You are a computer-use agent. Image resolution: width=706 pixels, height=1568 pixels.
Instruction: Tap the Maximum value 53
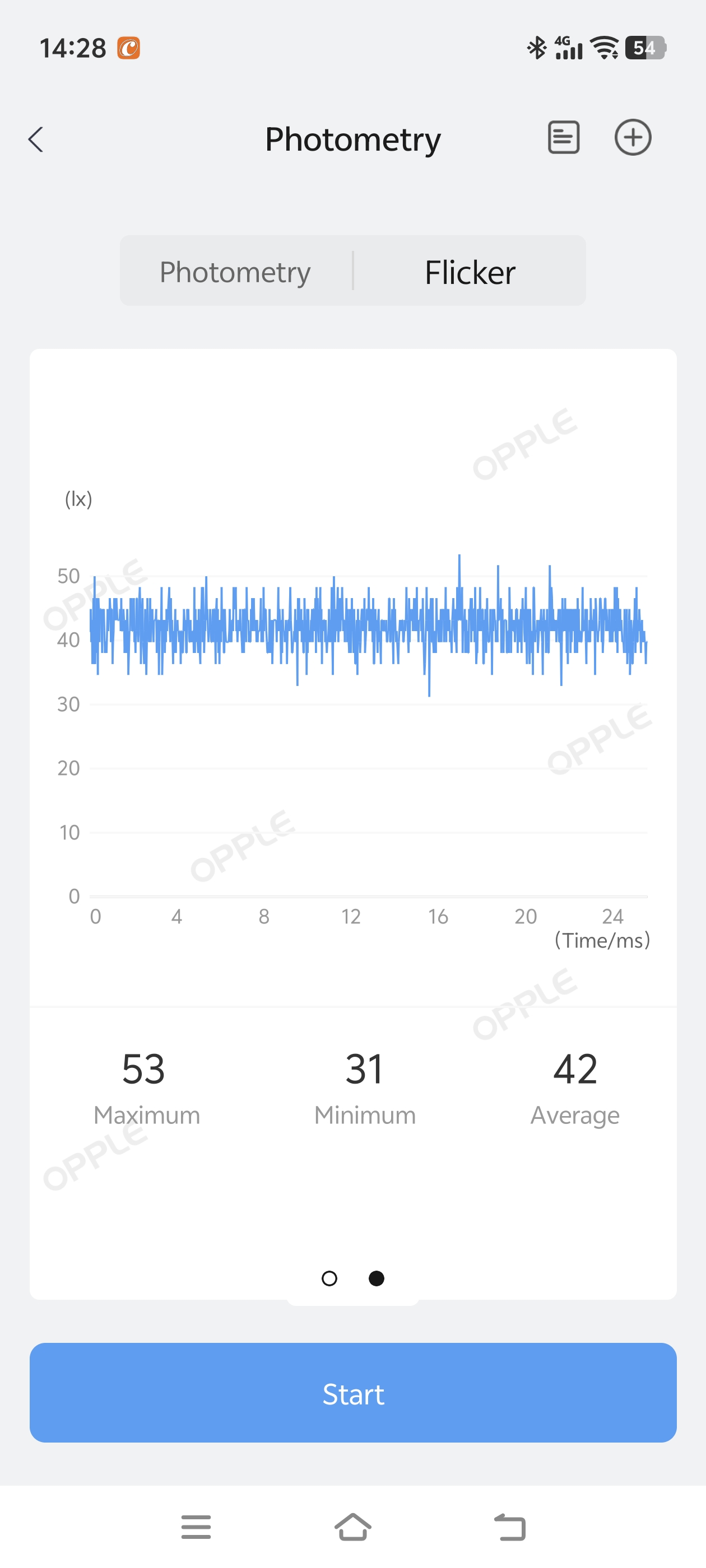tap(144, 1069)
